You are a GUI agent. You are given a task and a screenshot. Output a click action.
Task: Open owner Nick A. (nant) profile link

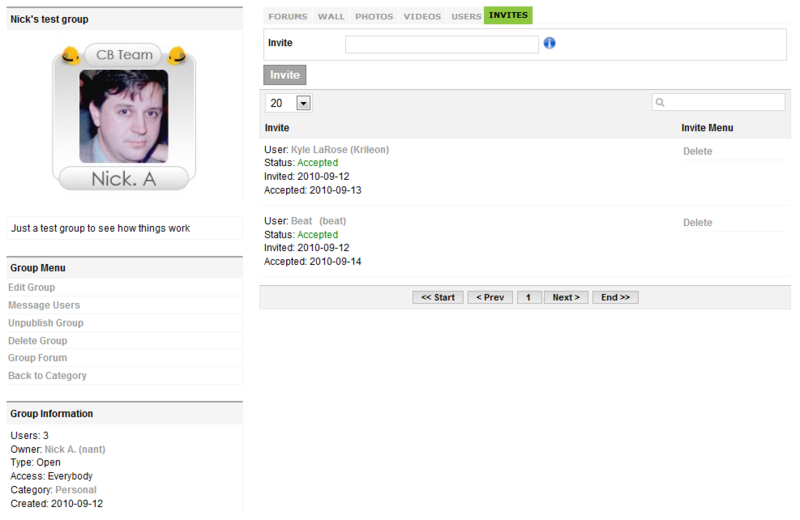tap(75, 449)
